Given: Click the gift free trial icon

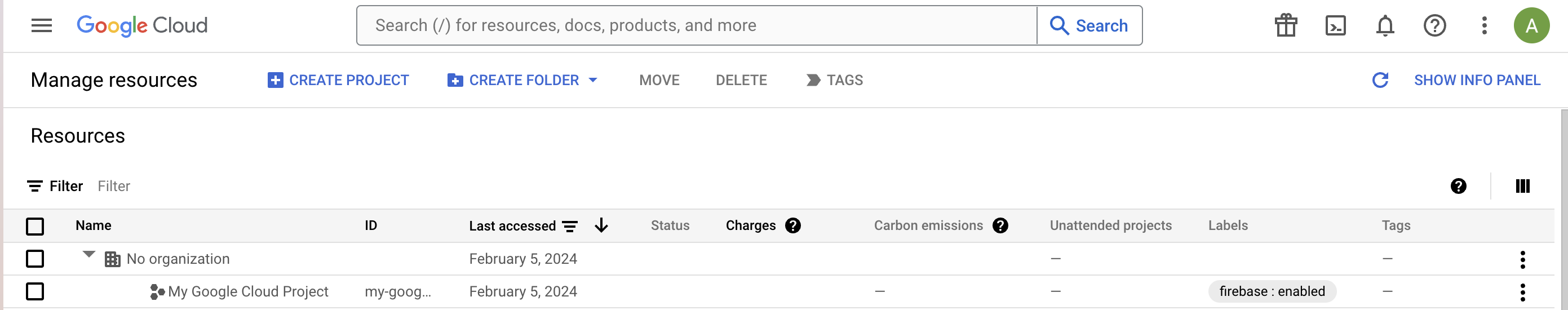Looking at the screenshot, I should [1286, 25].
